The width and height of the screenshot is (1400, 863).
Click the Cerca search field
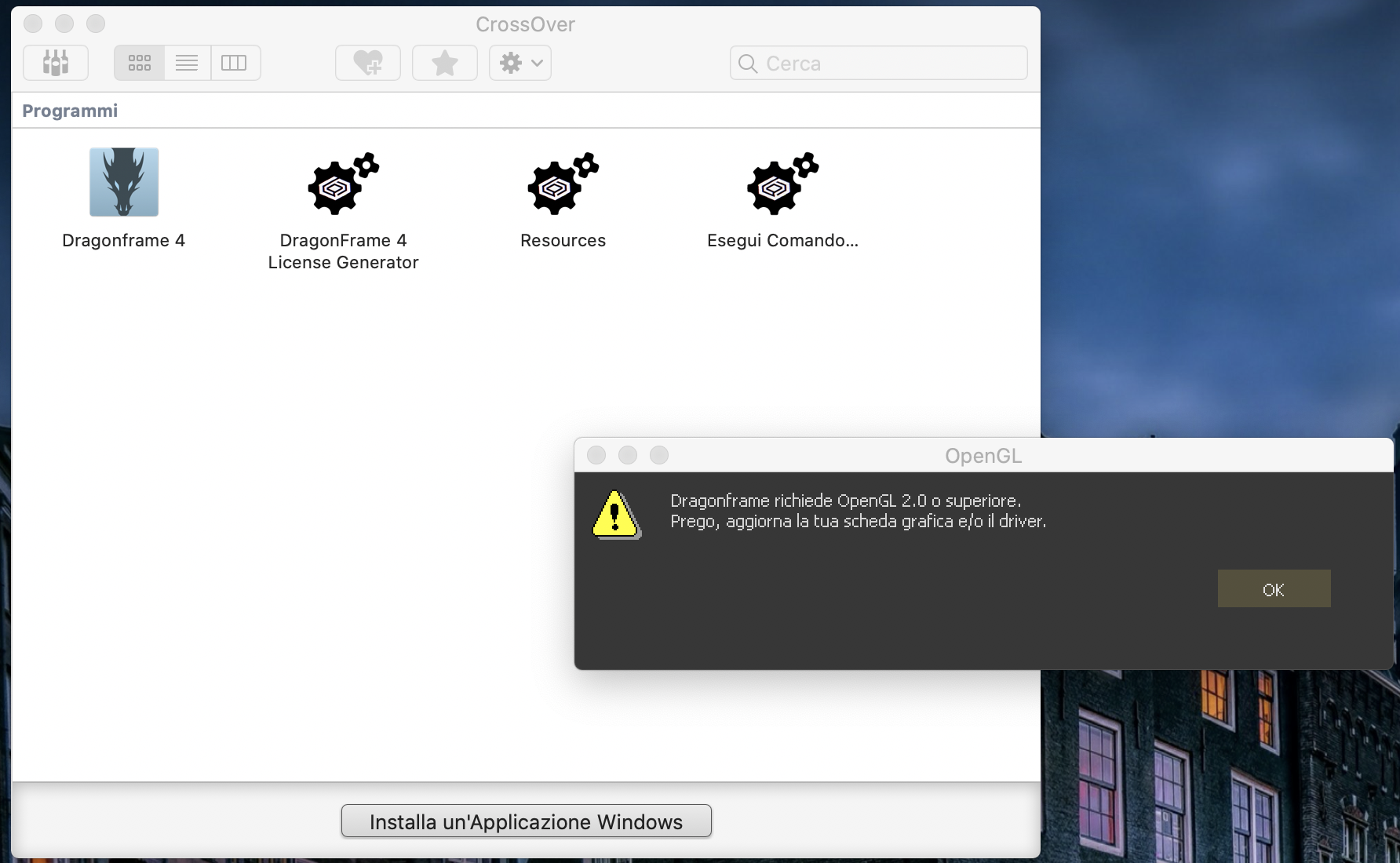[878, 63]
